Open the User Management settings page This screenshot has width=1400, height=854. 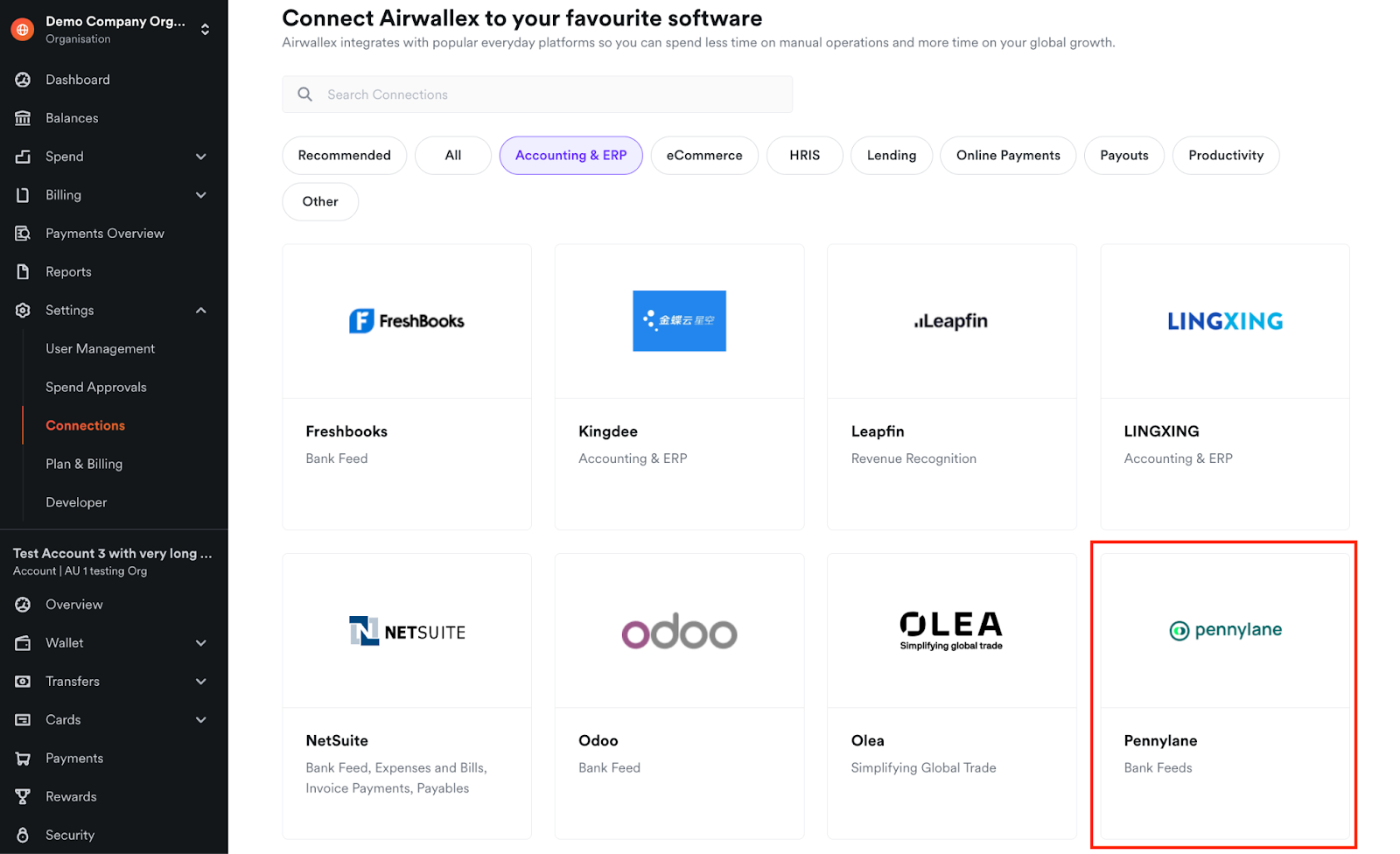click(x=100, y=349)
